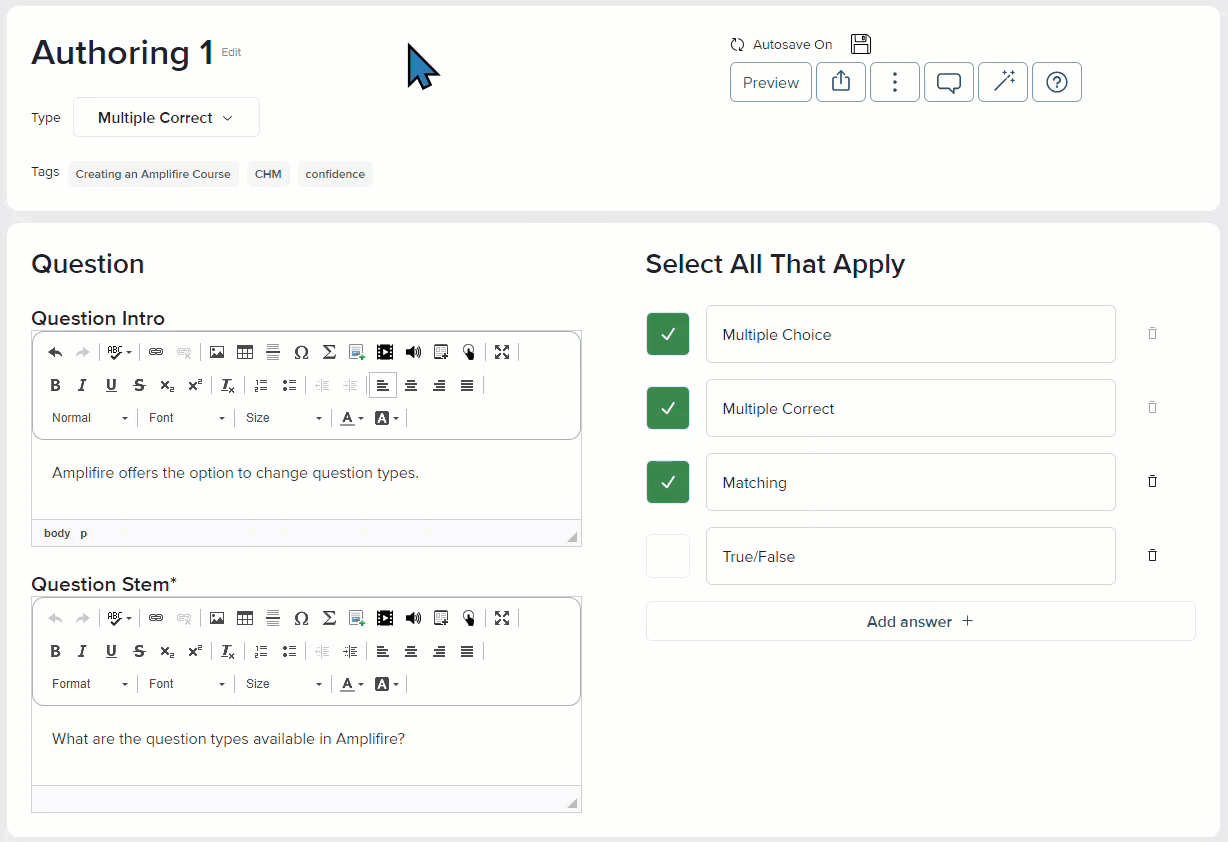Screen dimensions: 1228x842
Task: Apply bold in Question Intro editor
Action: coord(55,385)
